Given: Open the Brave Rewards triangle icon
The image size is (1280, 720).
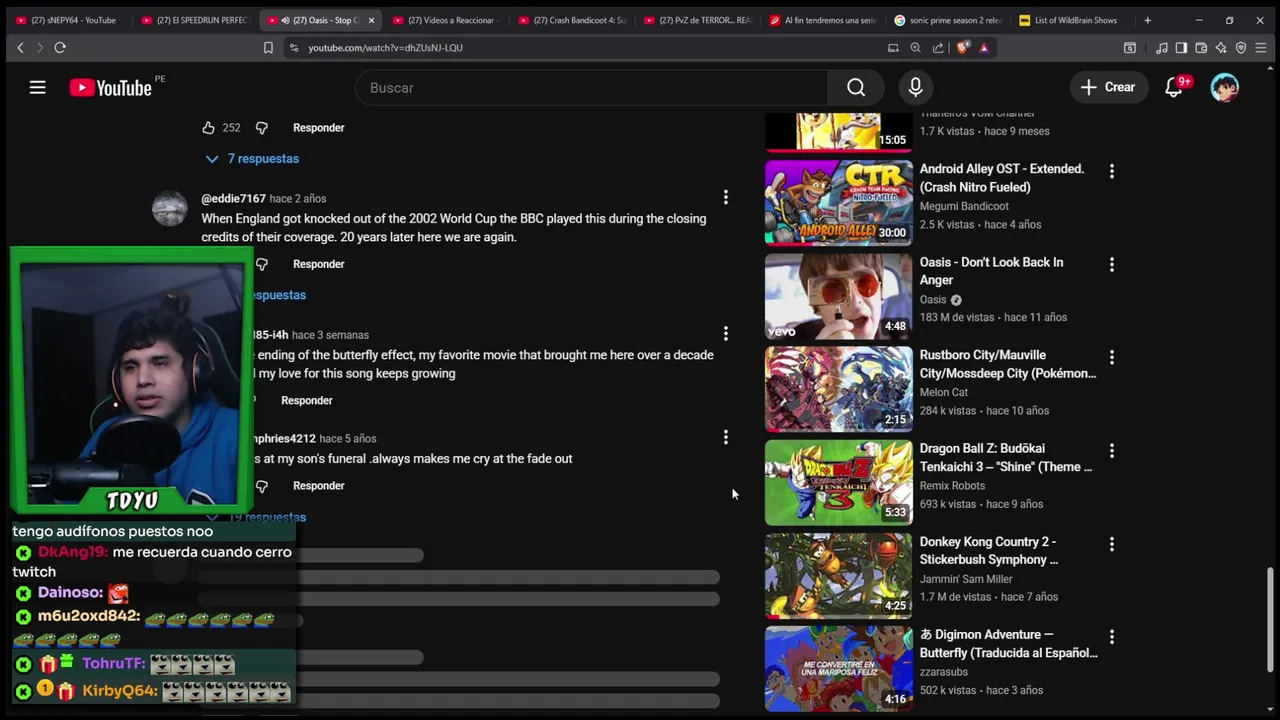Looking at the screenshot, I should [984, 47].
